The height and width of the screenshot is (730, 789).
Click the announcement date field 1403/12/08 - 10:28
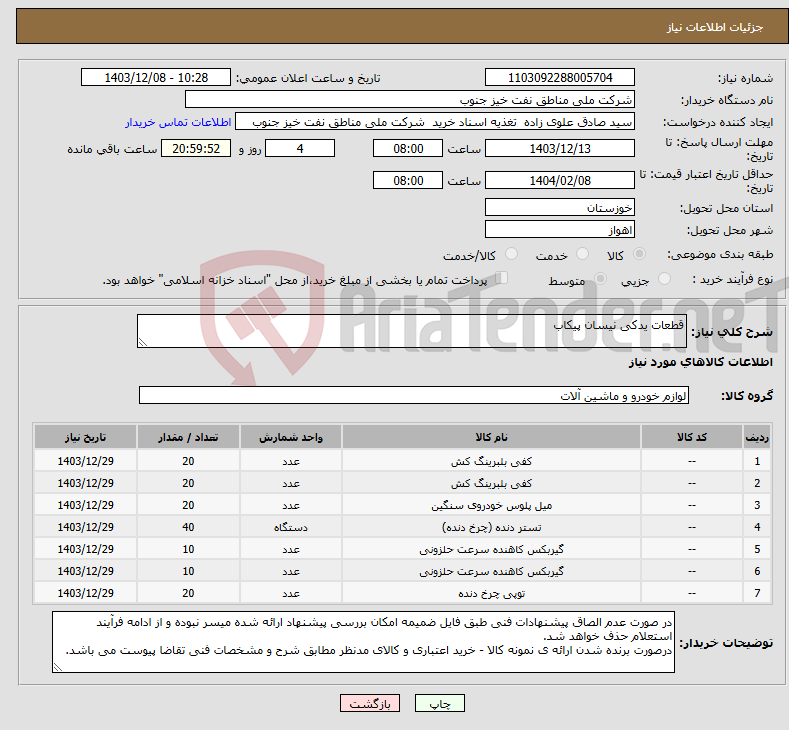pos(155,77)
